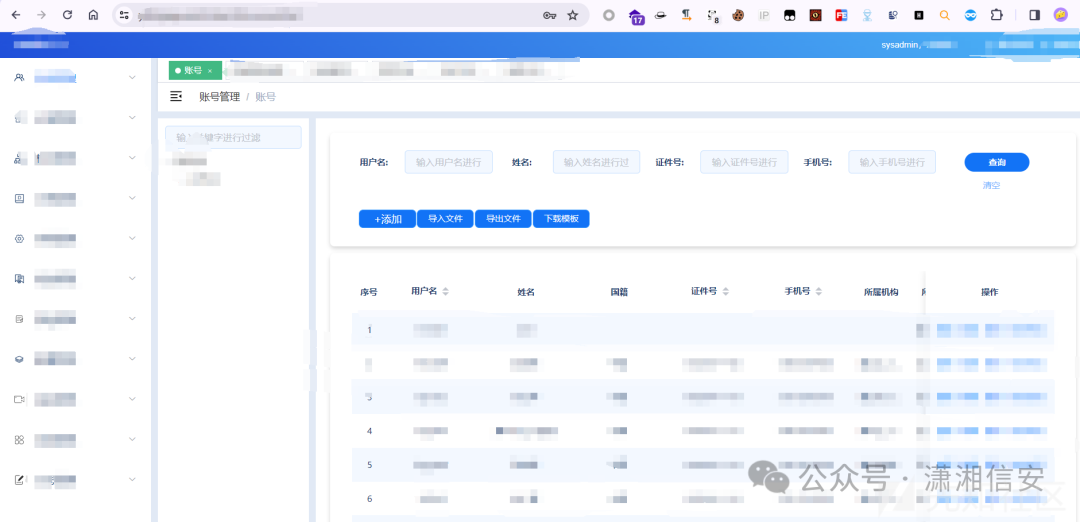
Task: Click the browser reload icon
Action: 67,15
